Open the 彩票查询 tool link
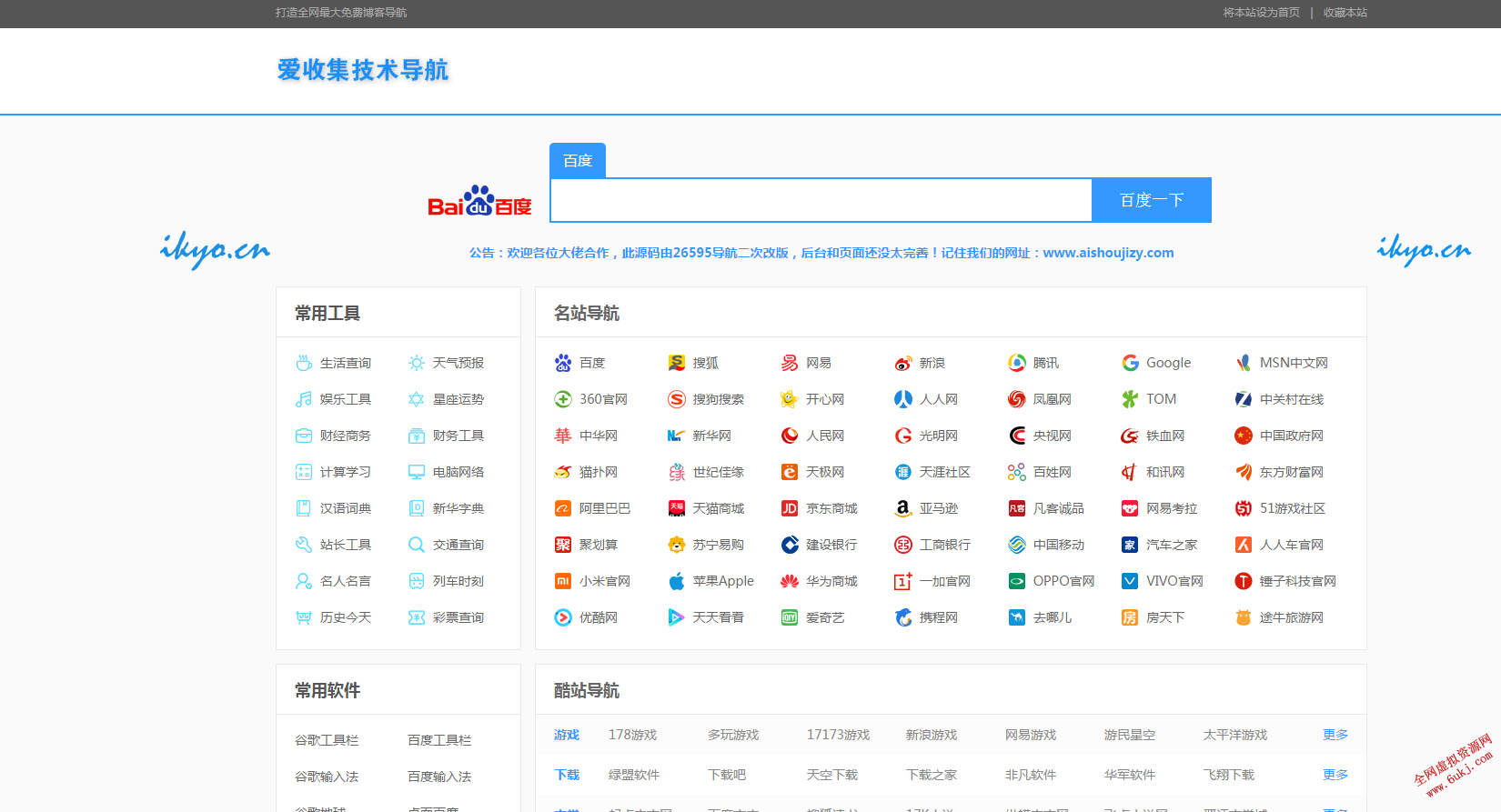The width and height of the screenshot is (1501, 812). click(x=458, y=617)
